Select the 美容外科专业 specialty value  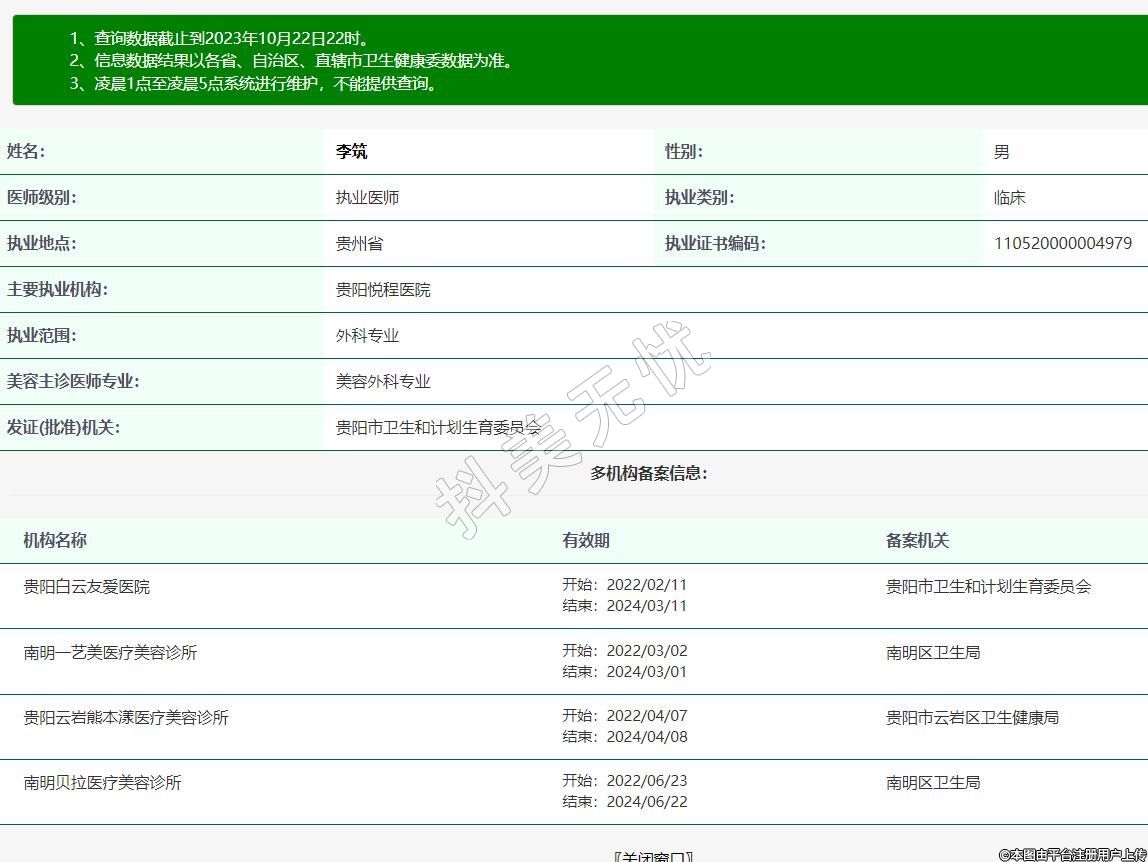pyautogui.click(x=383, y=382)
